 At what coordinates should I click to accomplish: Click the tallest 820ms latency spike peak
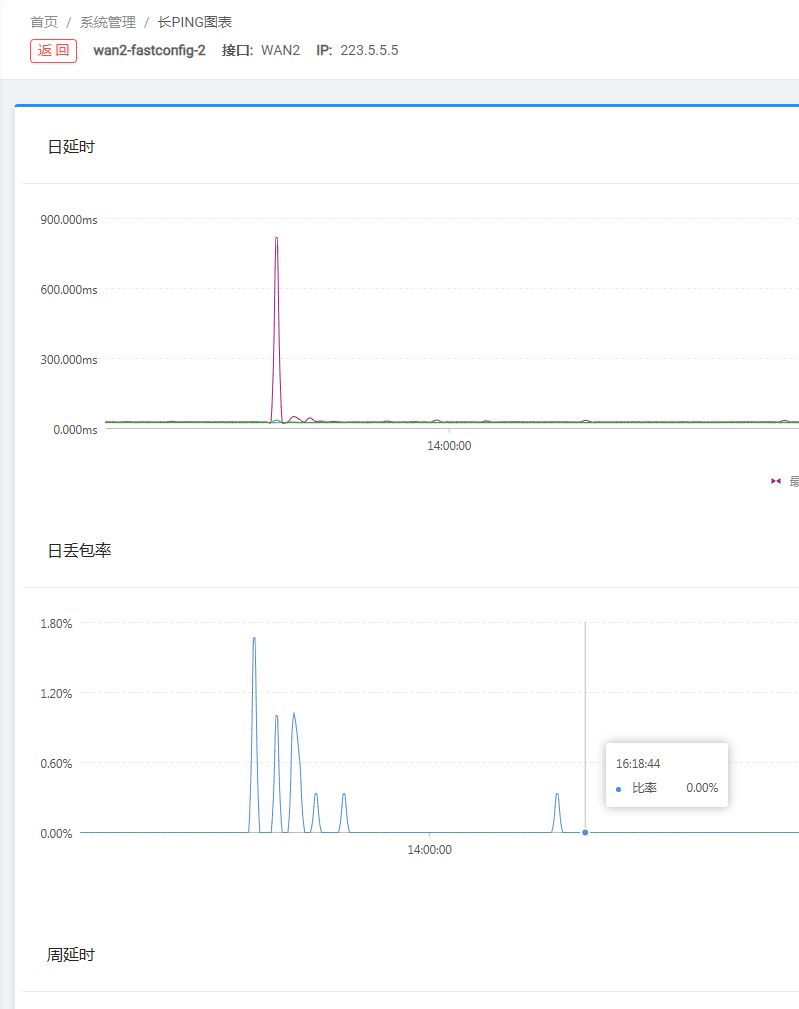tap(277, 239)
